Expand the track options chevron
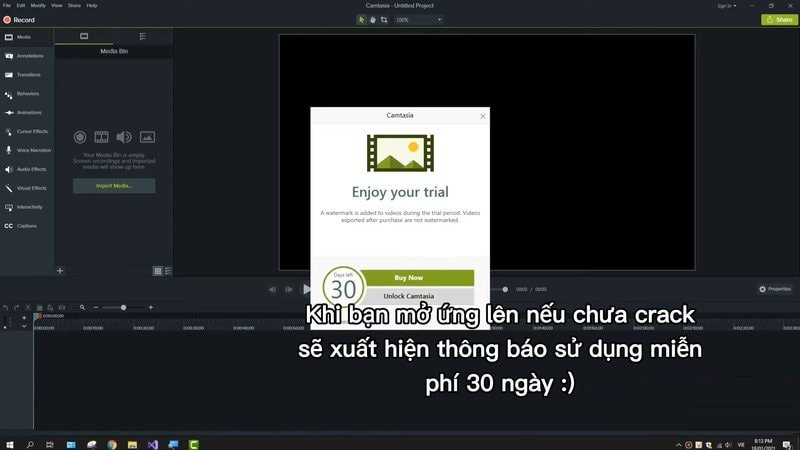This screenshot has width=800, height=450. coord(24,326)
